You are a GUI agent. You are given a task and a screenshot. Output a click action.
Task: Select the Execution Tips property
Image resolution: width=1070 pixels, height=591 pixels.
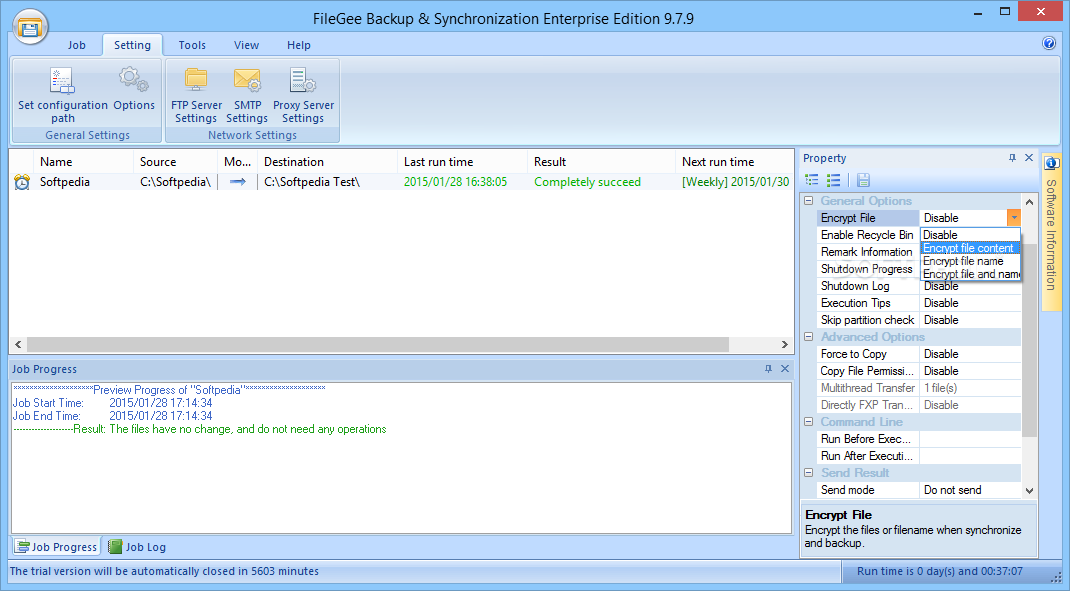(867, 303)
